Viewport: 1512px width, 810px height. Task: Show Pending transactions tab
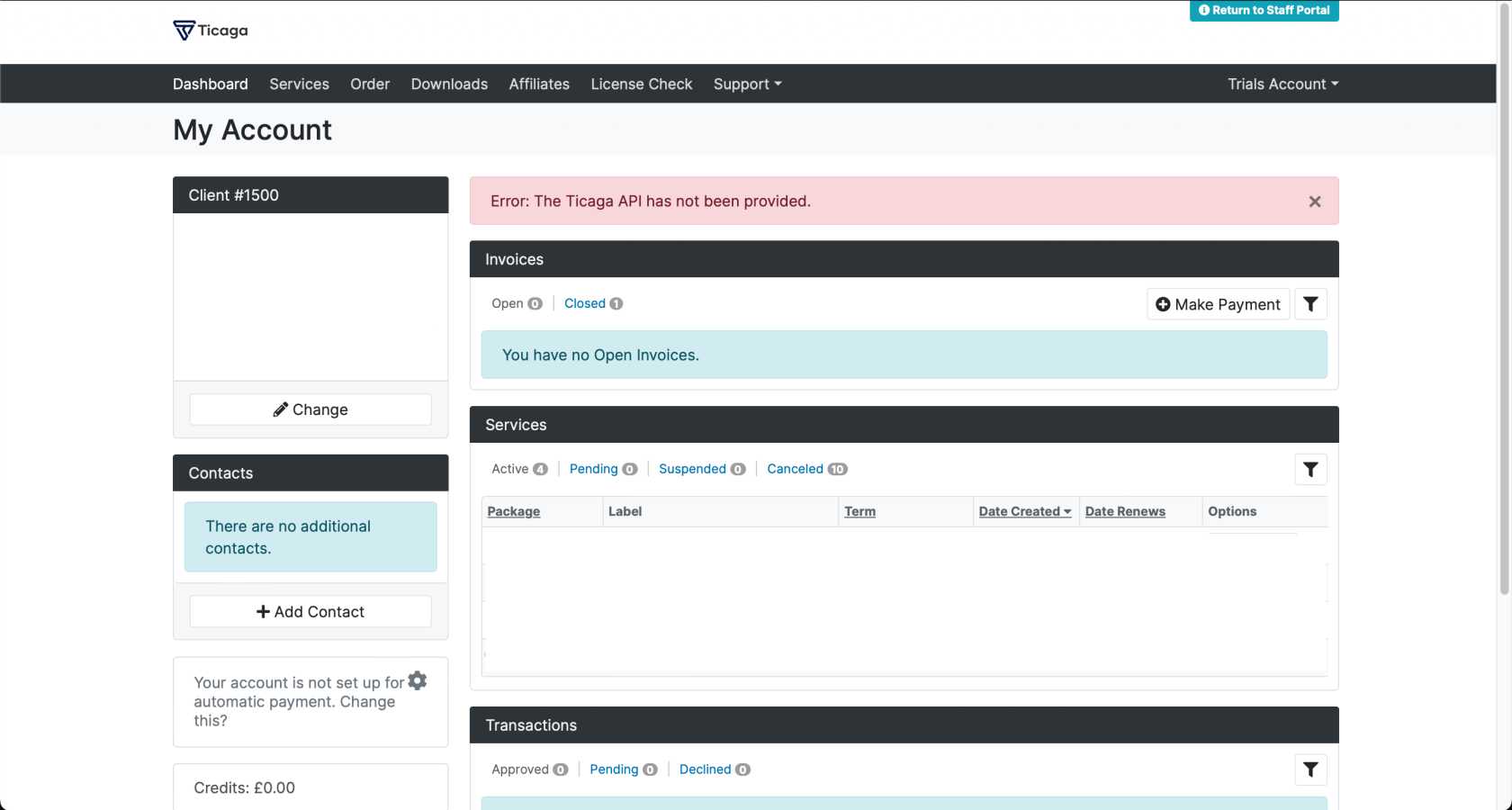coord(624,769)
